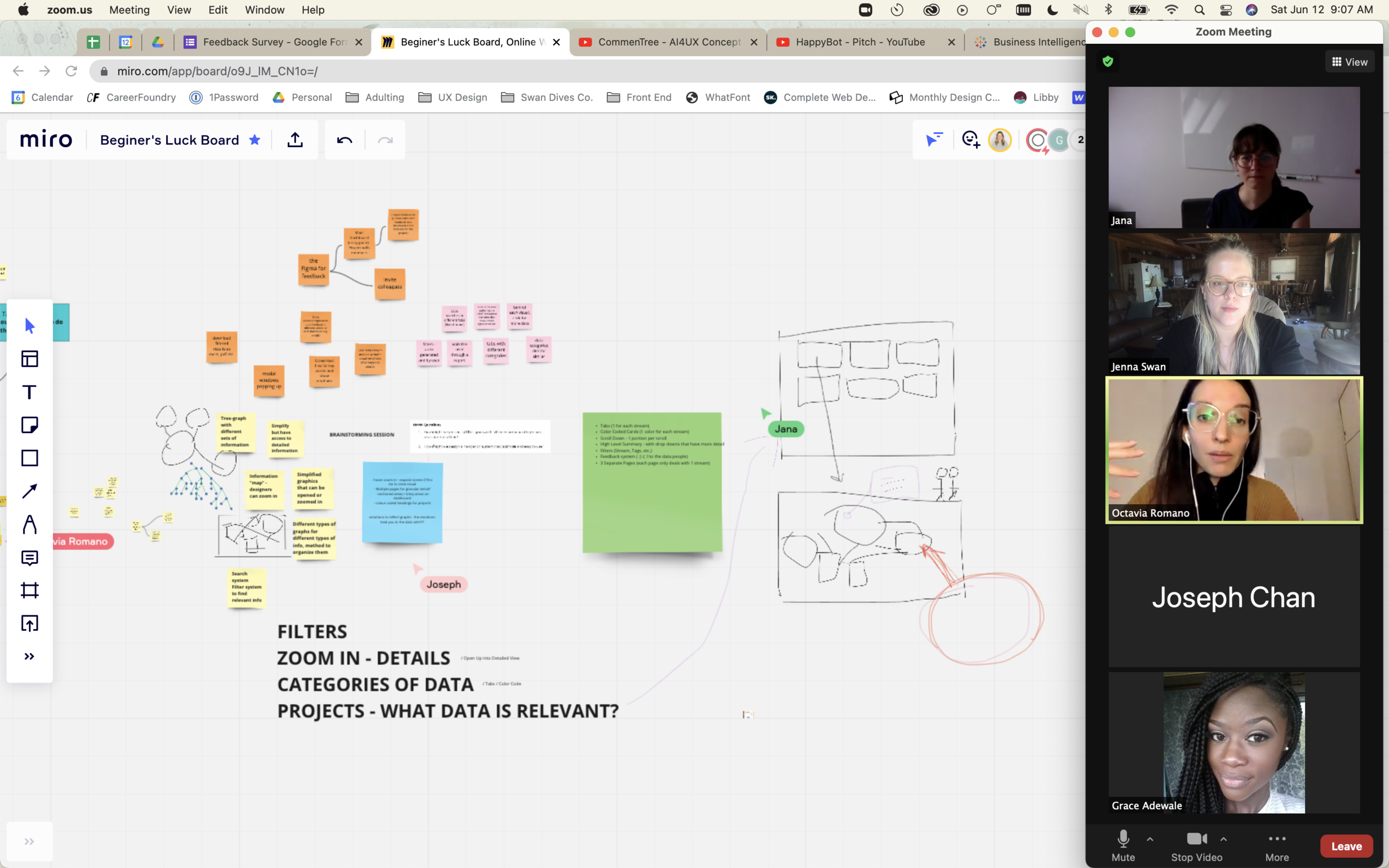The width and height of the screenshot is (1389, 868).
Task: Expand more tools chevron in Miro toolbar
Action: tap(29, 656)
